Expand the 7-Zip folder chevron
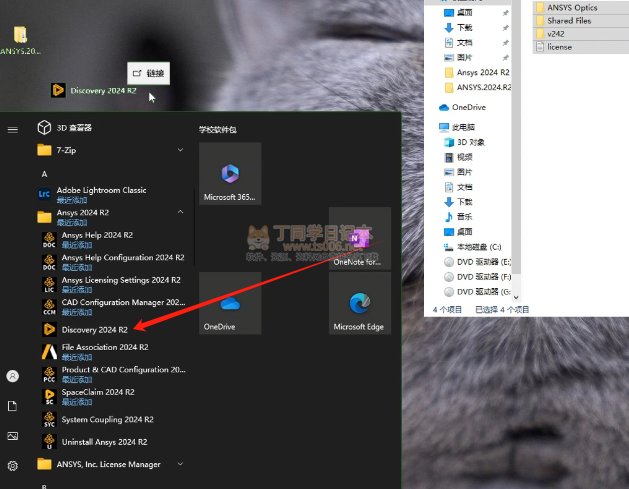Viewport: 629px width, 489px height. click(x=181, y=150)
